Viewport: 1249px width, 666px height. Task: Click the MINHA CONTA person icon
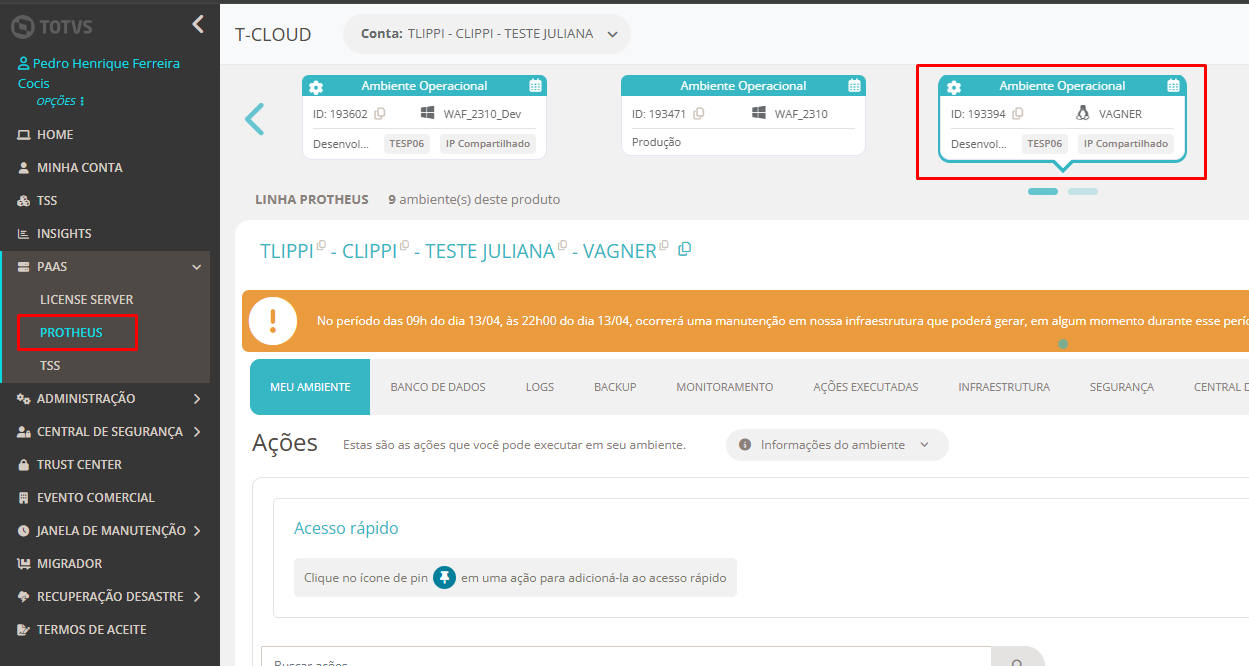click(x=24, y=168)
